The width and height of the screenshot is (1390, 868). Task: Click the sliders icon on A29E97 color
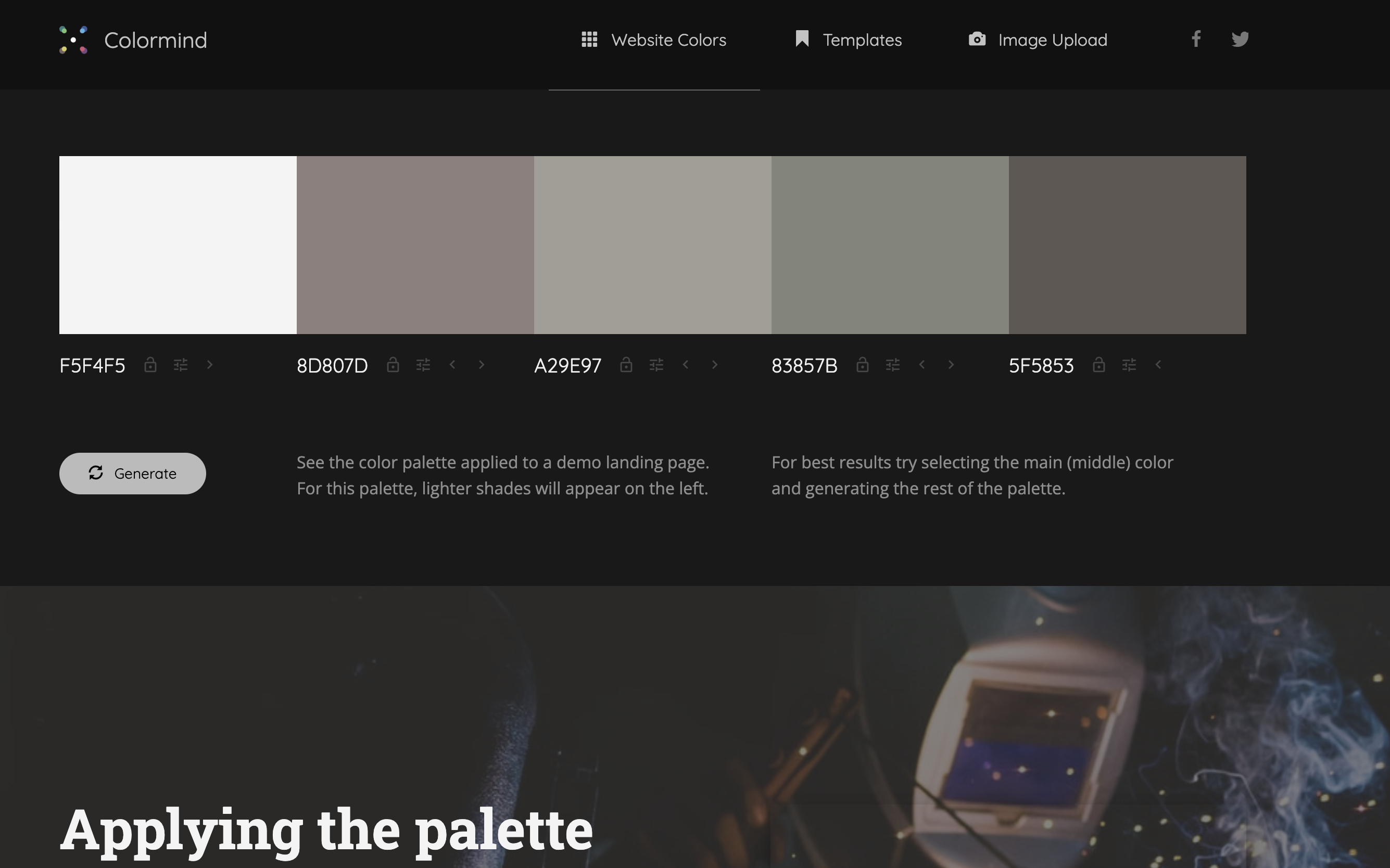[656, 363]
